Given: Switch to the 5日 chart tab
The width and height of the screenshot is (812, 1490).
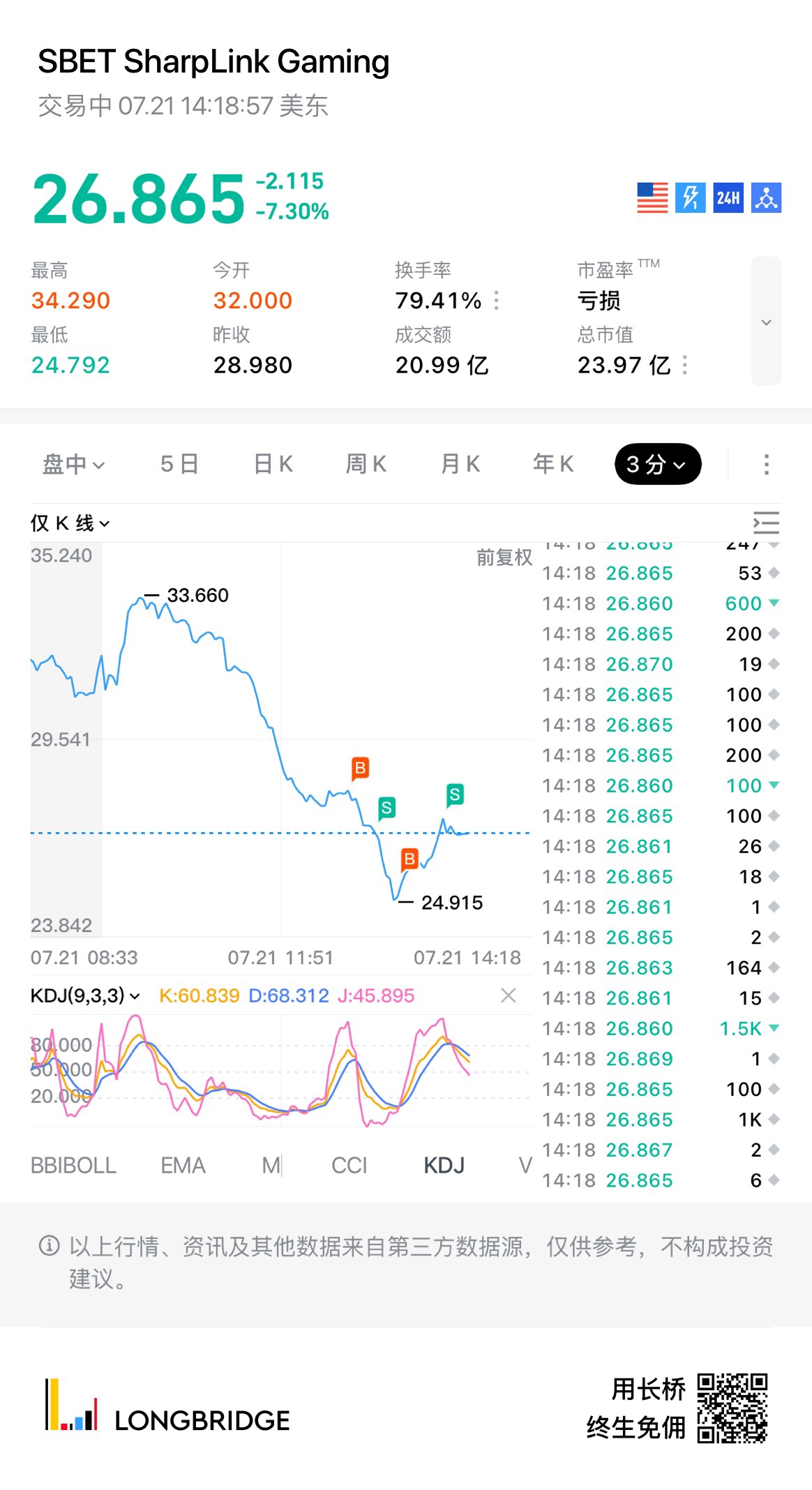Looking at the screenshot, I should (179, 465).
